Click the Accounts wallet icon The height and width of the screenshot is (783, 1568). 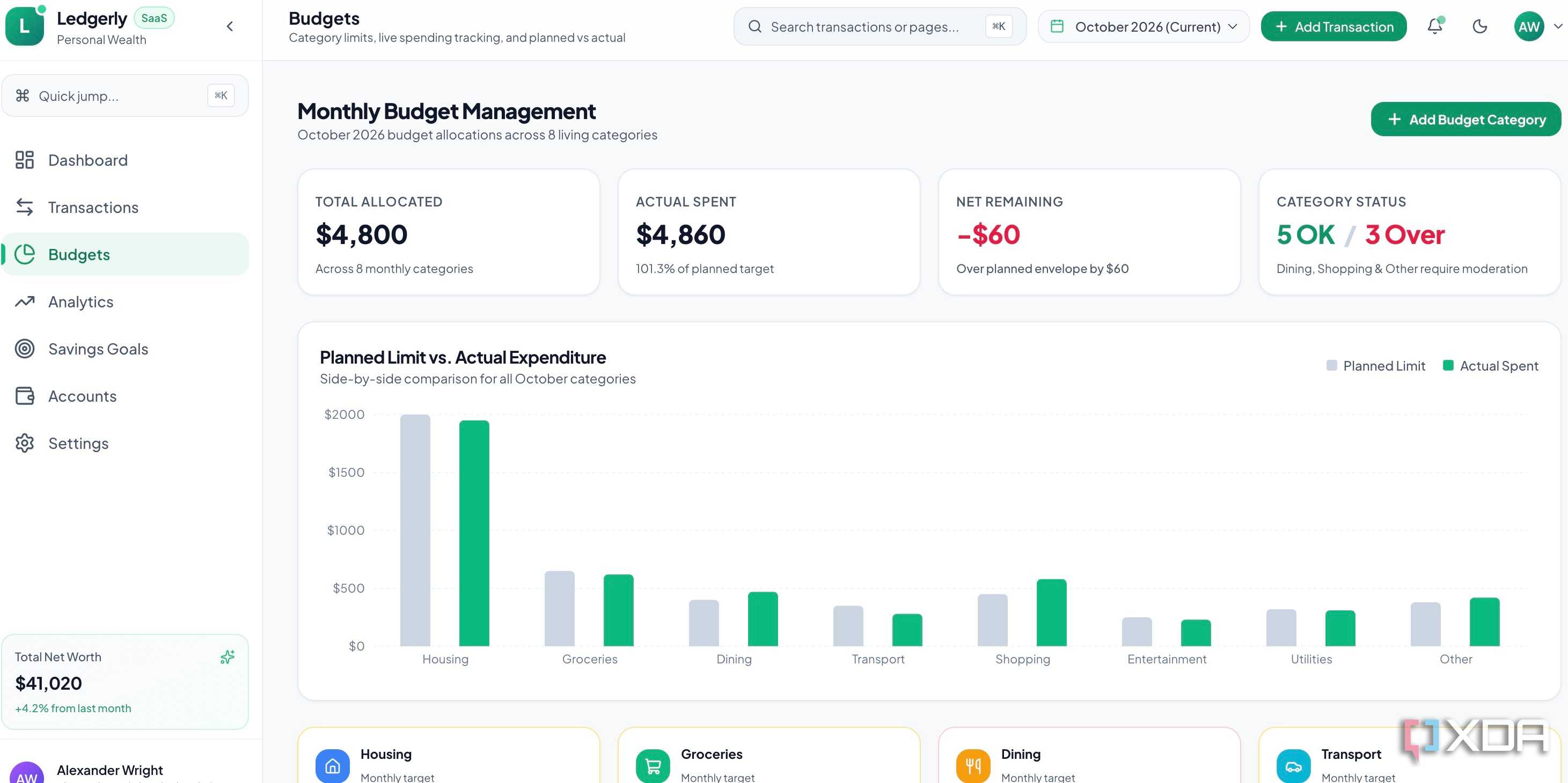coord(24,396)
